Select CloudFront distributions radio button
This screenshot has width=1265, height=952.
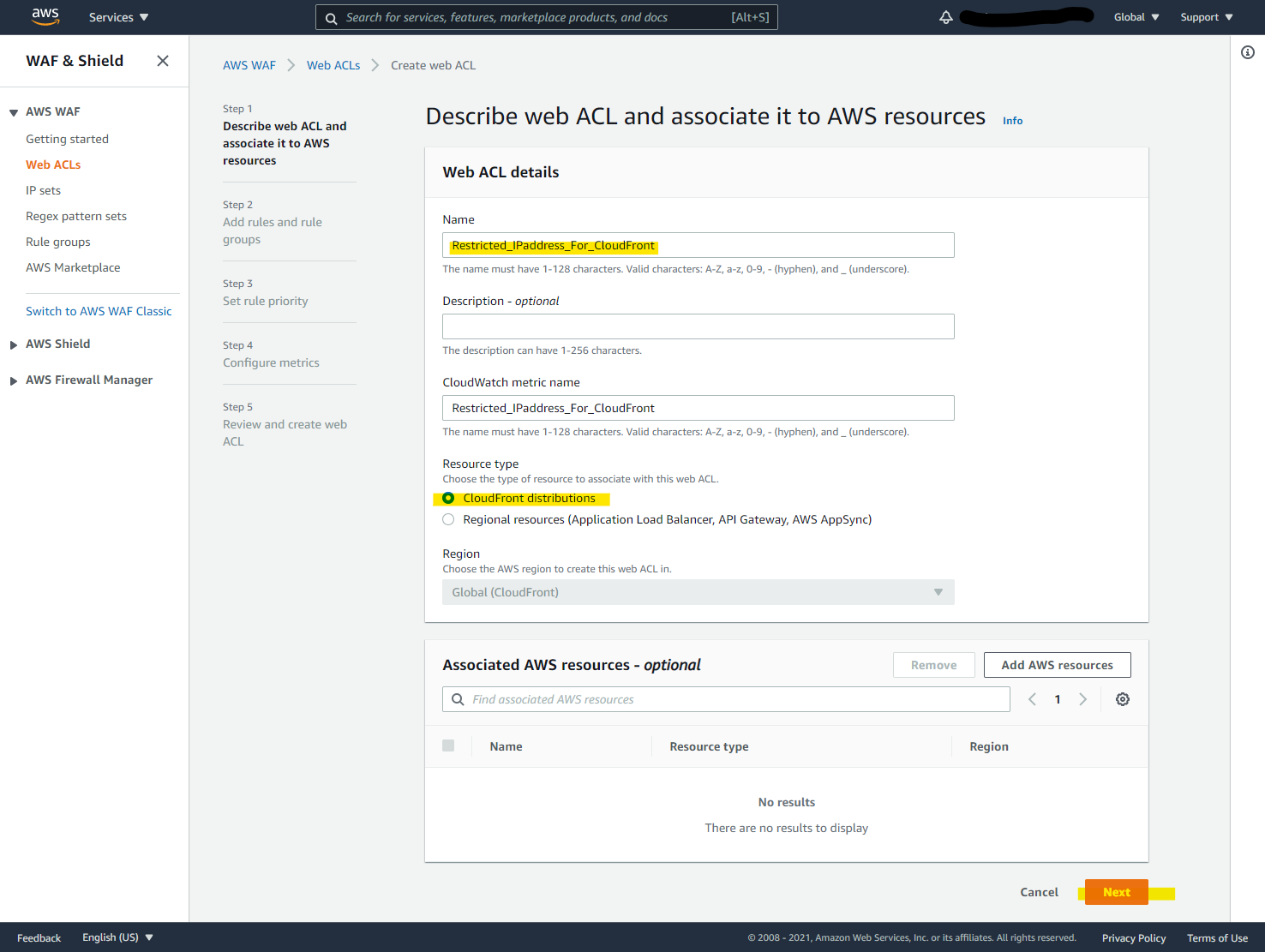point(448,498)
